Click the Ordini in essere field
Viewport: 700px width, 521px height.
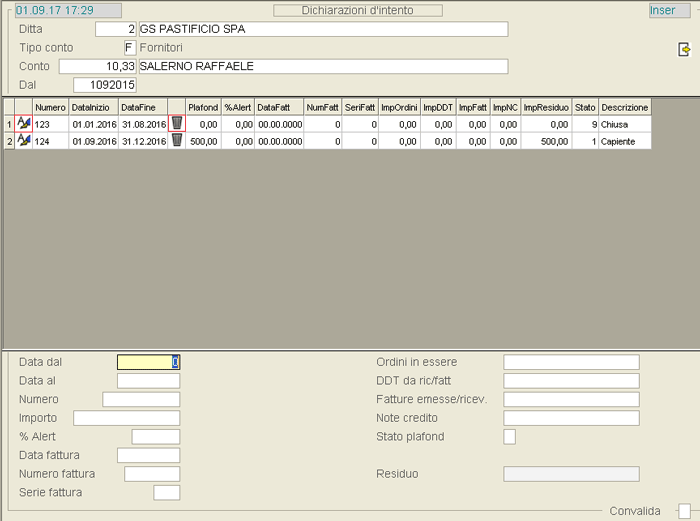[570, 362]
